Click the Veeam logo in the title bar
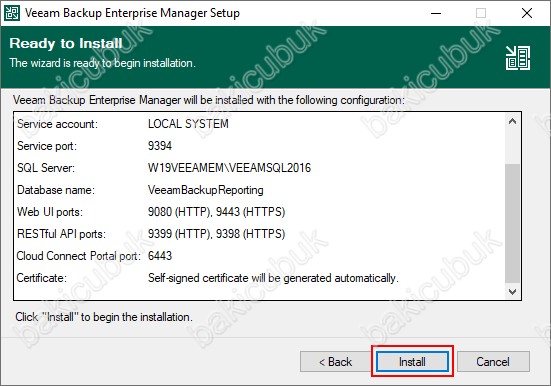Screen dimensions: 551x386 tap(12, 13)
